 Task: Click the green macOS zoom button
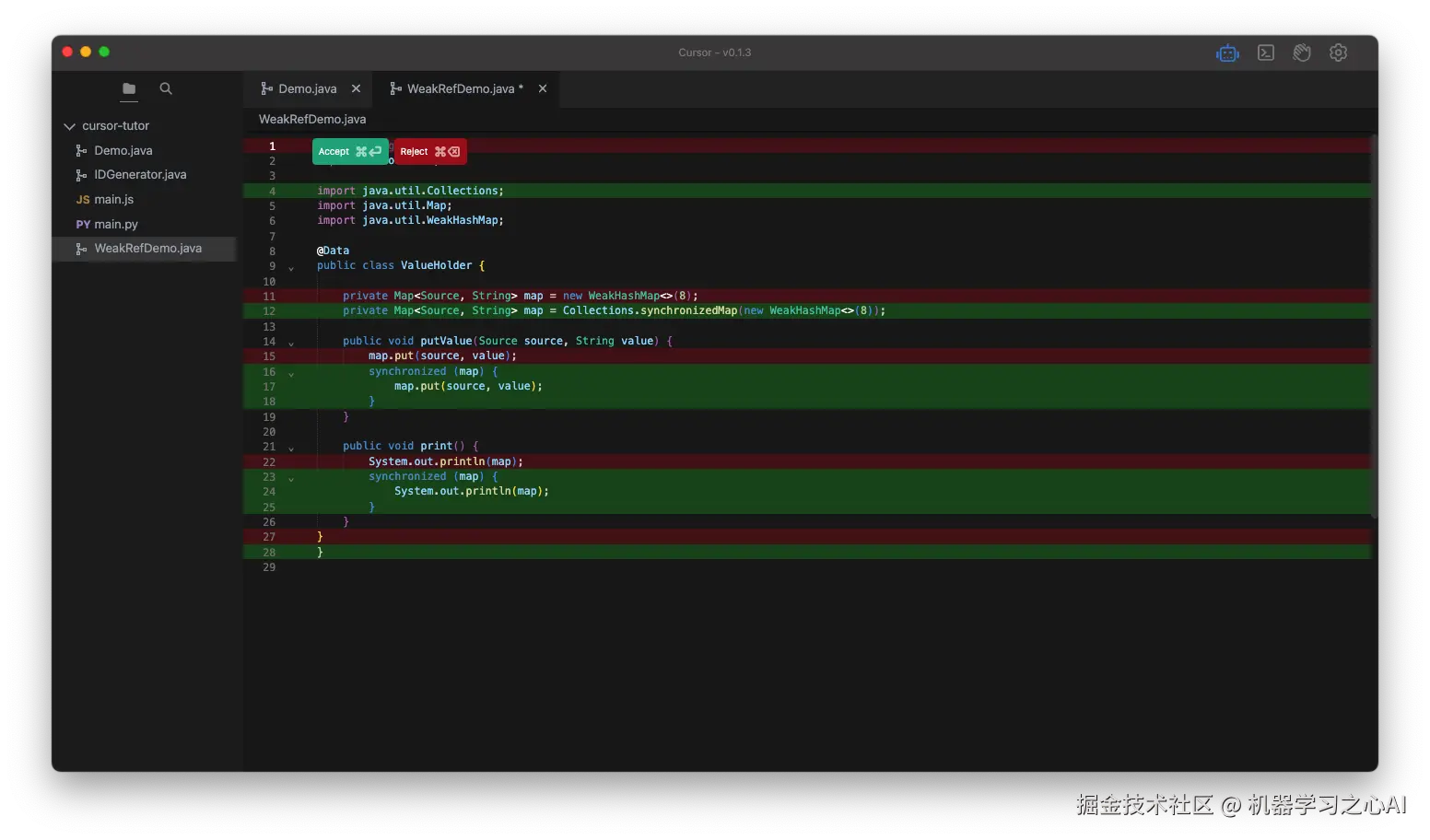click(104, 52)
